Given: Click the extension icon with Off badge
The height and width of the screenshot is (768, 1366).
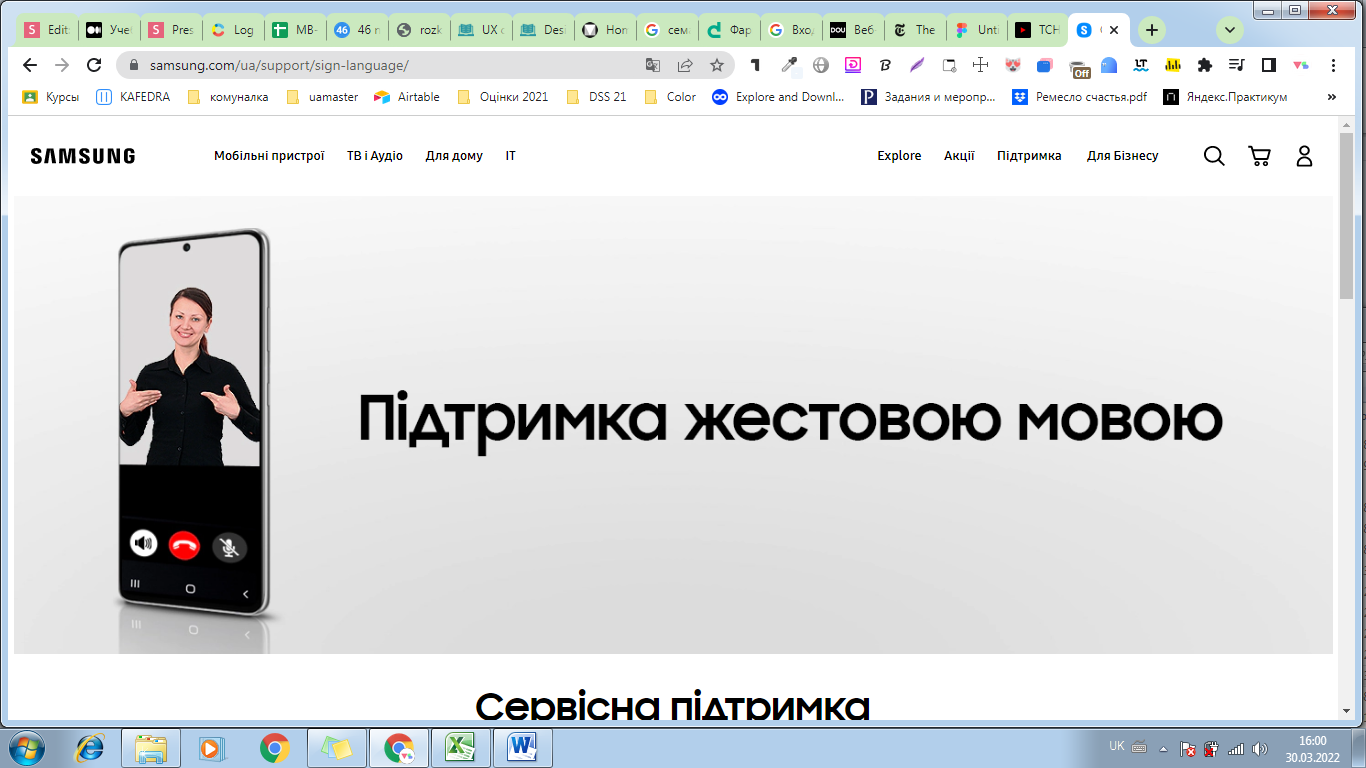Looking at the screenshot, I should (1079, 68).
